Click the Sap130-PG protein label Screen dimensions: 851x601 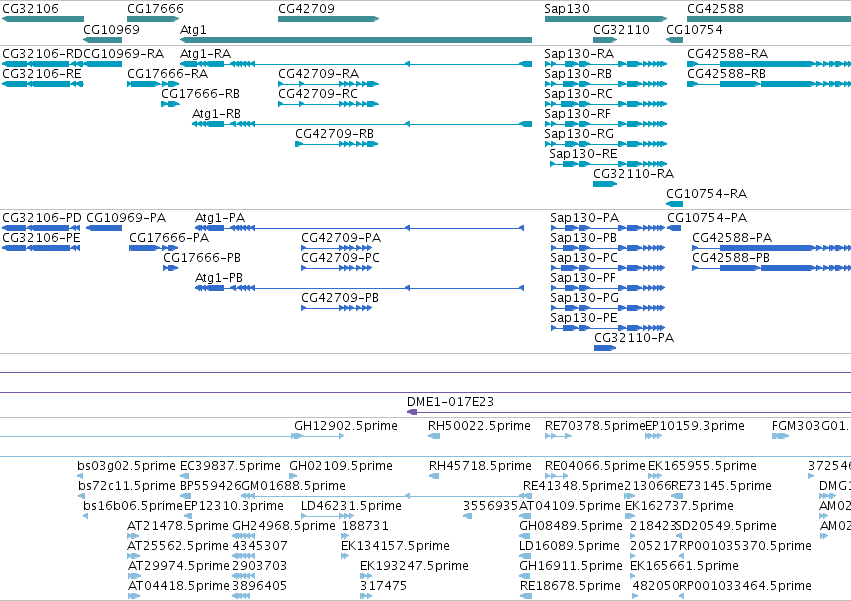[x=585, y=298]
